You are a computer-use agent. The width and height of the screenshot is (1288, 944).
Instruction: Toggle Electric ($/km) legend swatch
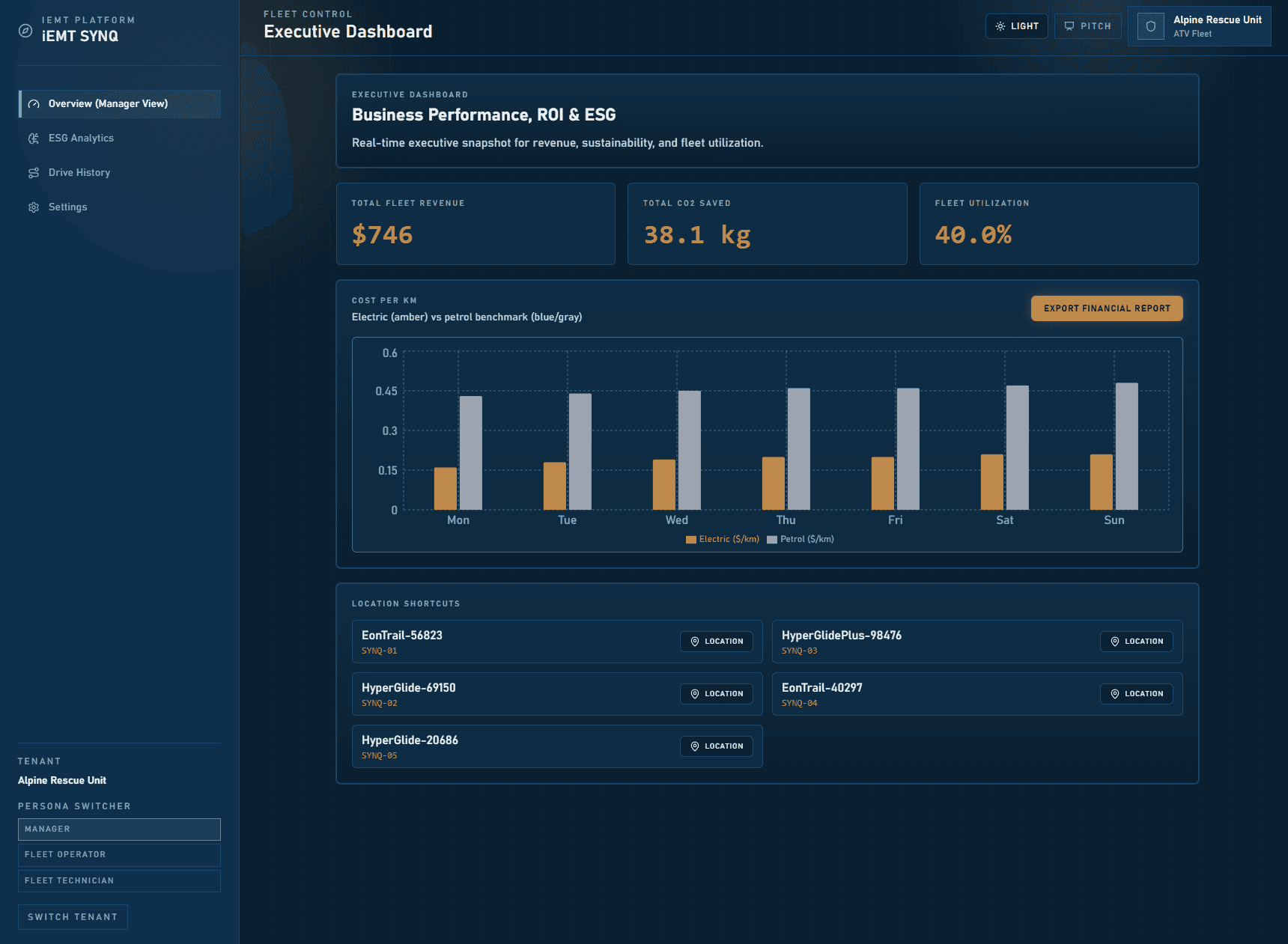coord(691,540)
